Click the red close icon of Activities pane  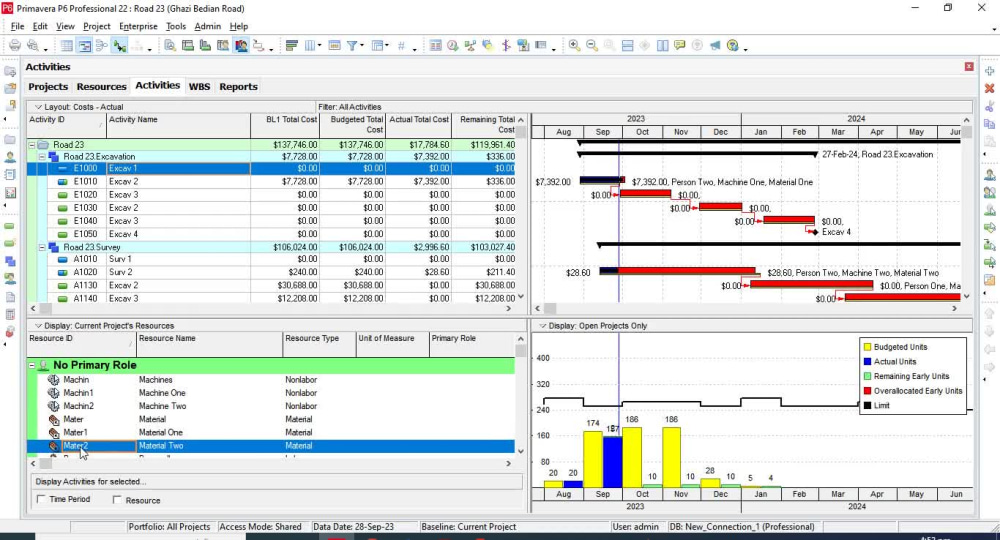(969, 66)
